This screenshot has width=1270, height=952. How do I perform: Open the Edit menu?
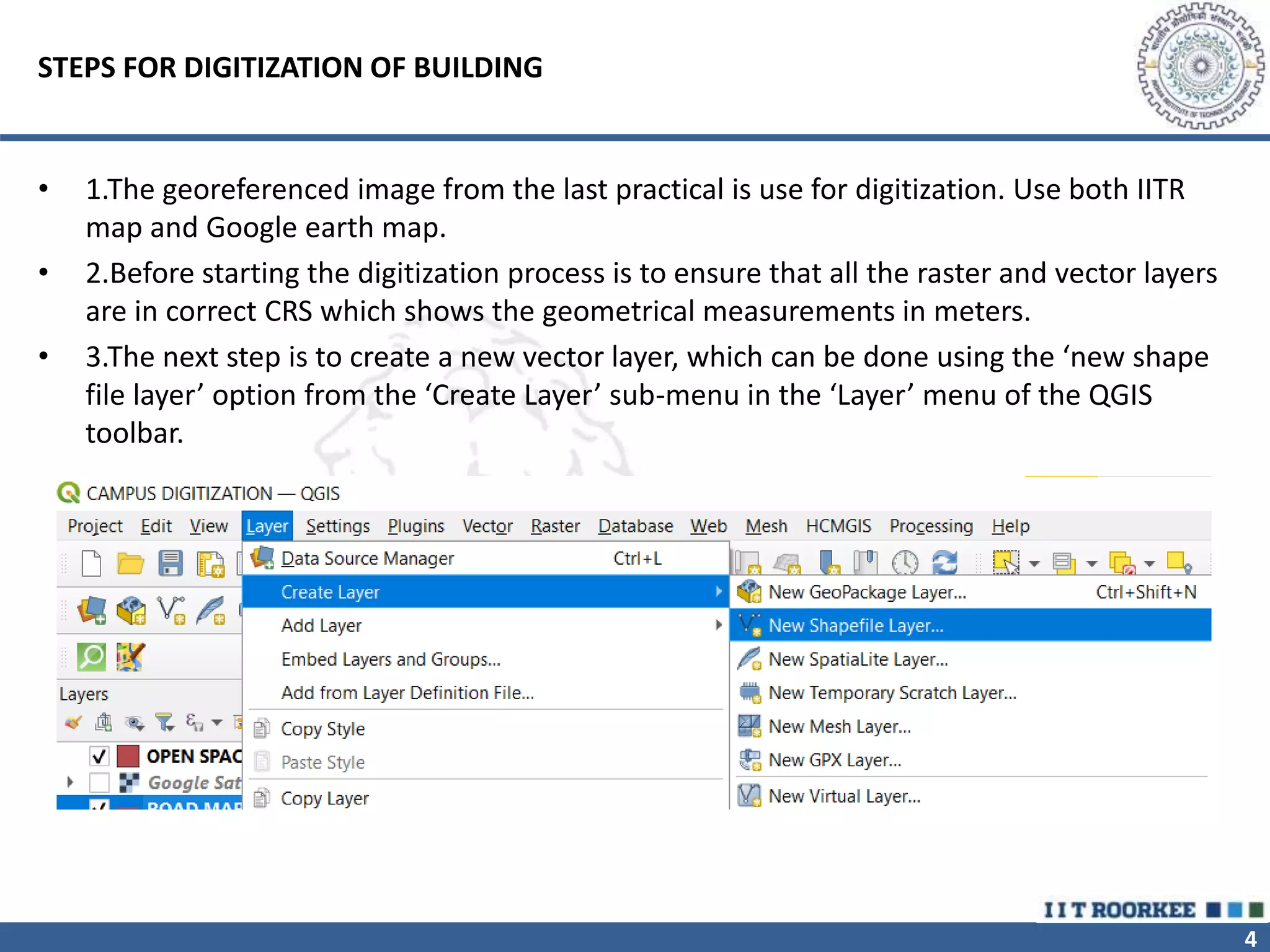(x=156, y=526)
